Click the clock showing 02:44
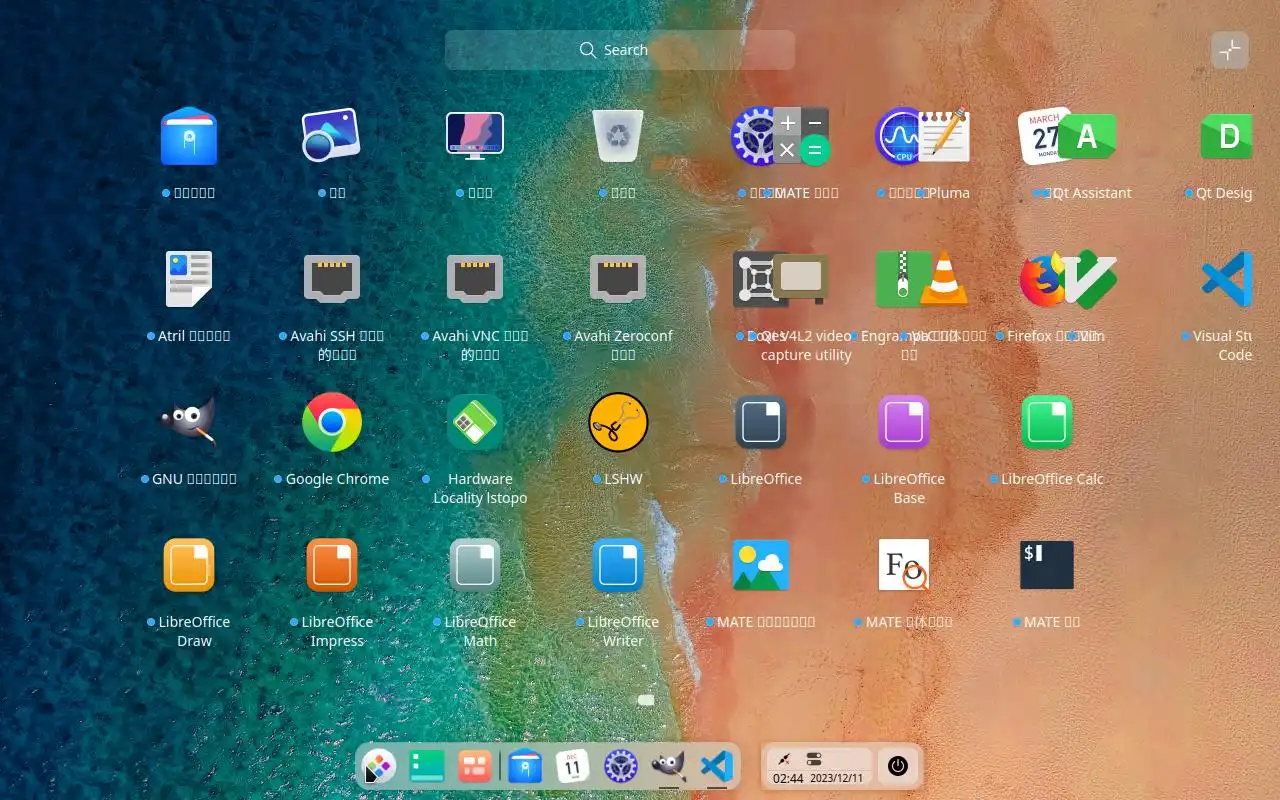 pyautogui.click(x=788, y=778)
